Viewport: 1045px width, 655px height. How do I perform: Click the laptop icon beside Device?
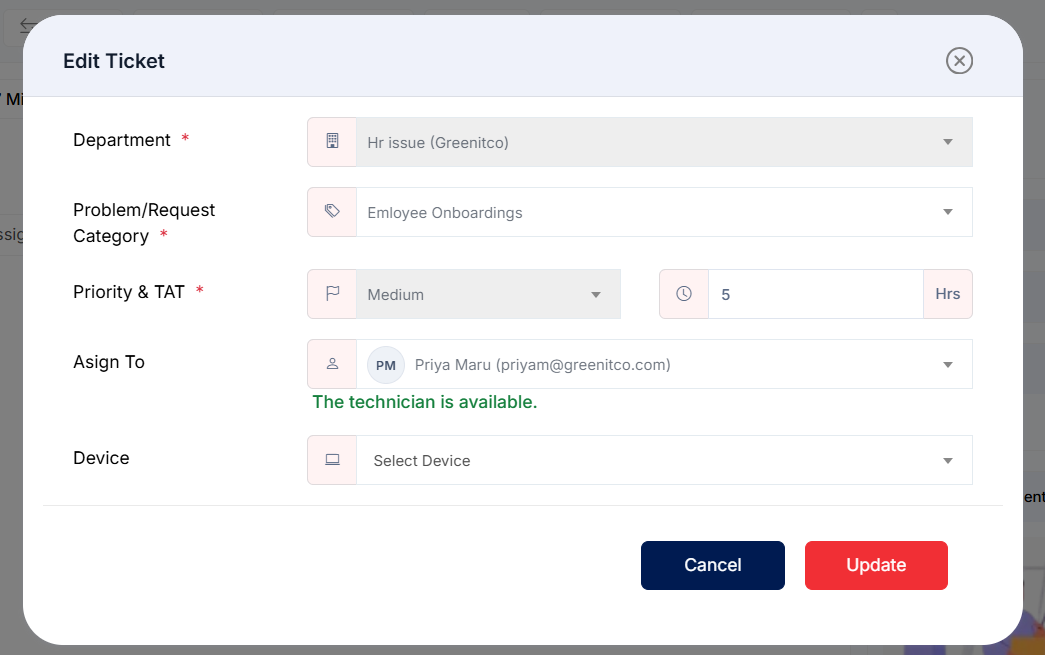click(x=332, y=460)
